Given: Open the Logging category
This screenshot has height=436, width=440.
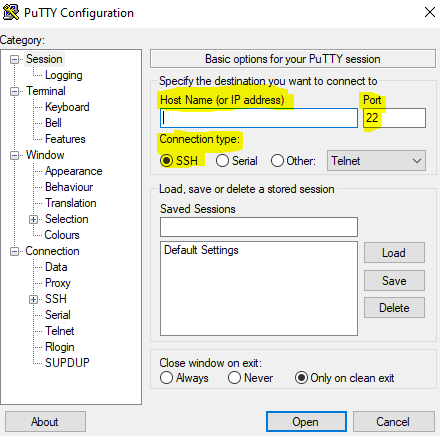Looking at the screenshot, I should pyautogui.click(x=64, y=75).
